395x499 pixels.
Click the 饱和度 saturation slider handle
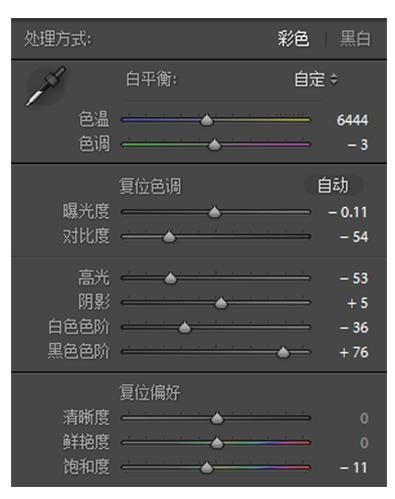coord(207,467)
